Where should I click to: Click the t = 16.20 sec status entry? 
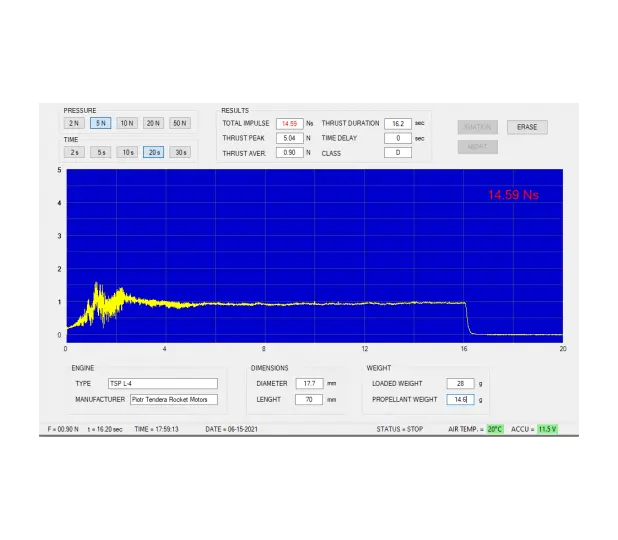[105, 429]
